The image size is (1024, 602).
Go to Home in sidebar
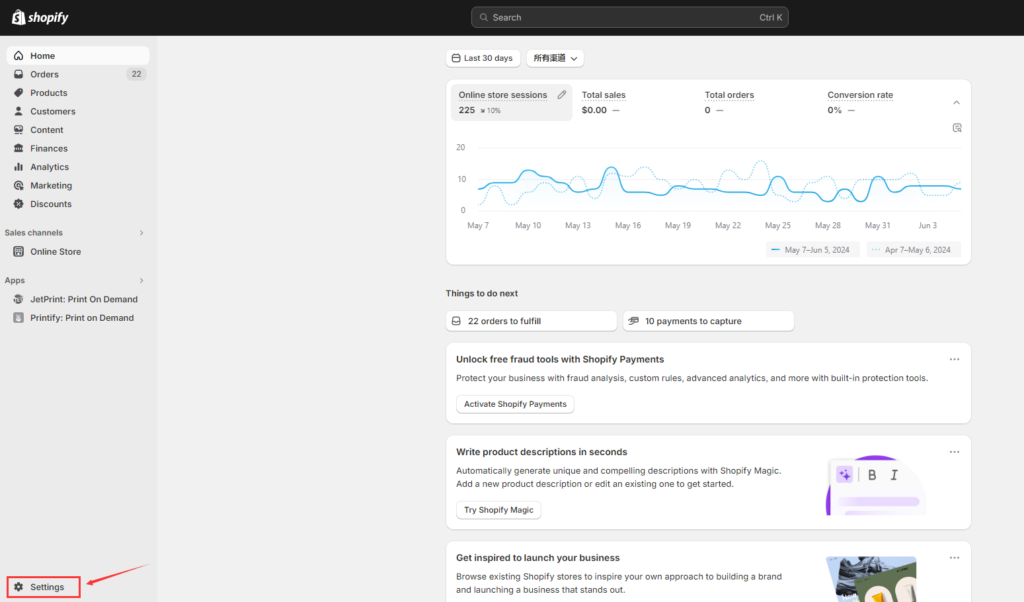pyautogui.click(x=78, y=55)
